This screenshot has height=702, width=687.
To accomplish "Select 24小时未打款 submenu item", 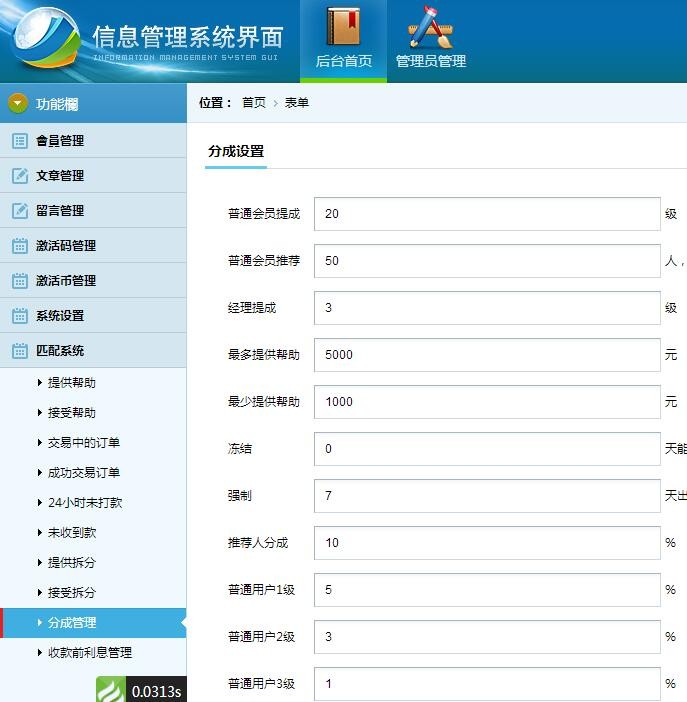I will 85,502.
